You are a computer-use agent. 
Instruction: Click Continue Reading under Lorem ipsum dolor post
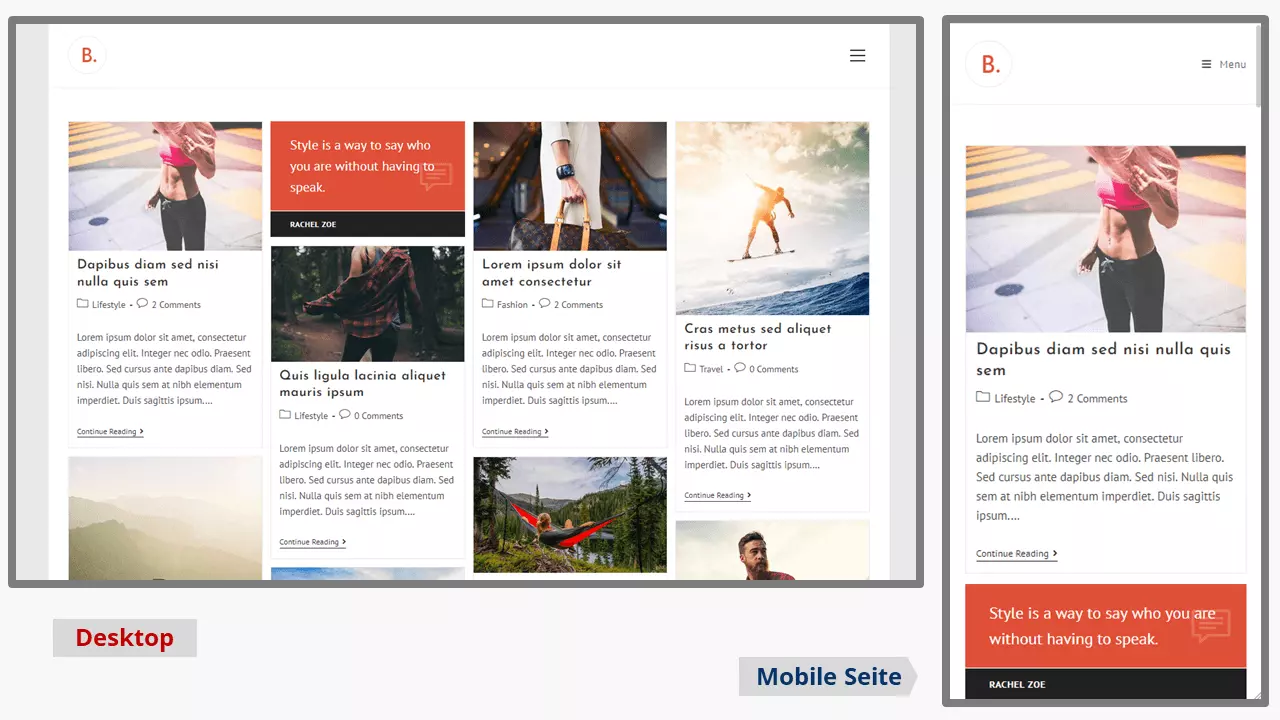(515, 432)
